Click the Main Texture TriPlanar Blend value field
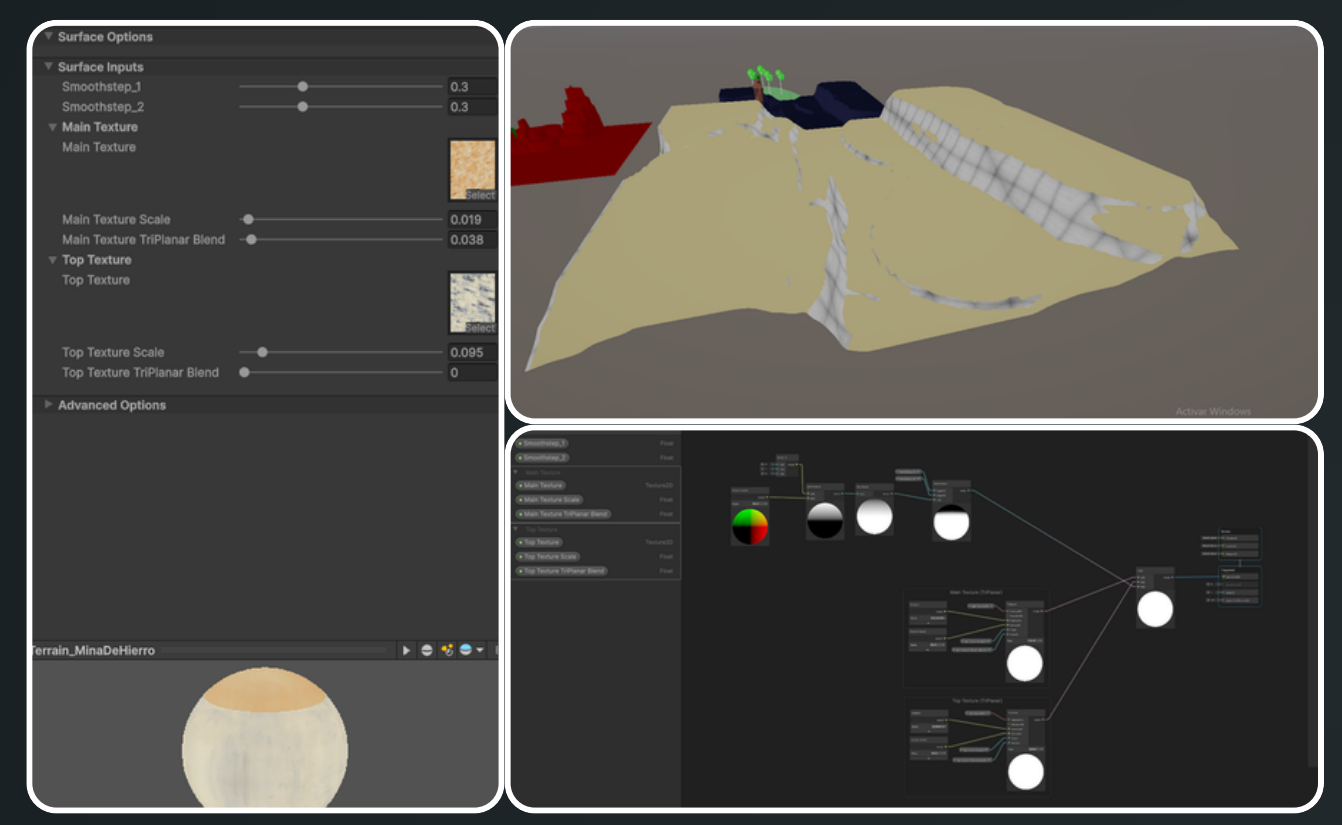The image size is (1342, 825). pyautogui.click(x=471, y=239)
